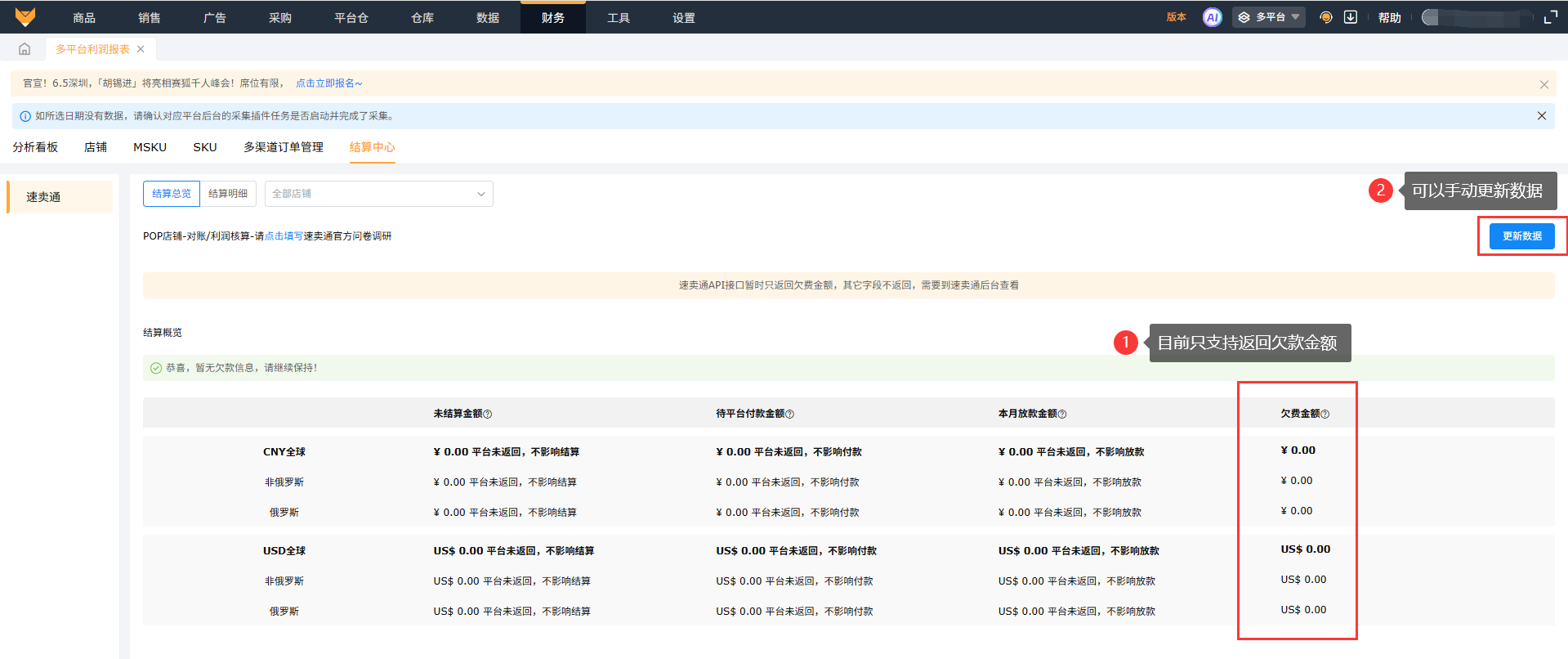Click the 速卖通API接口 notice text

849,285
